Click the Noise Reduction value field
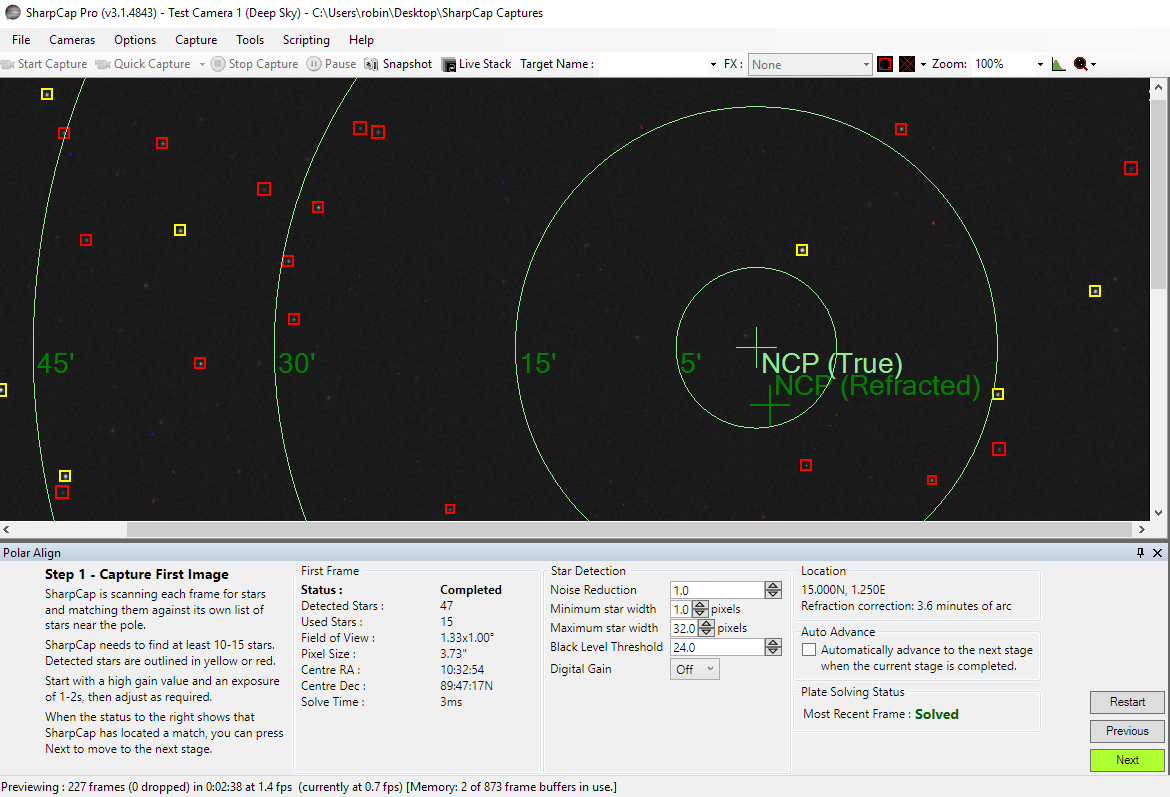This screenshot has height=797, width=1170. tap(717, 590)
